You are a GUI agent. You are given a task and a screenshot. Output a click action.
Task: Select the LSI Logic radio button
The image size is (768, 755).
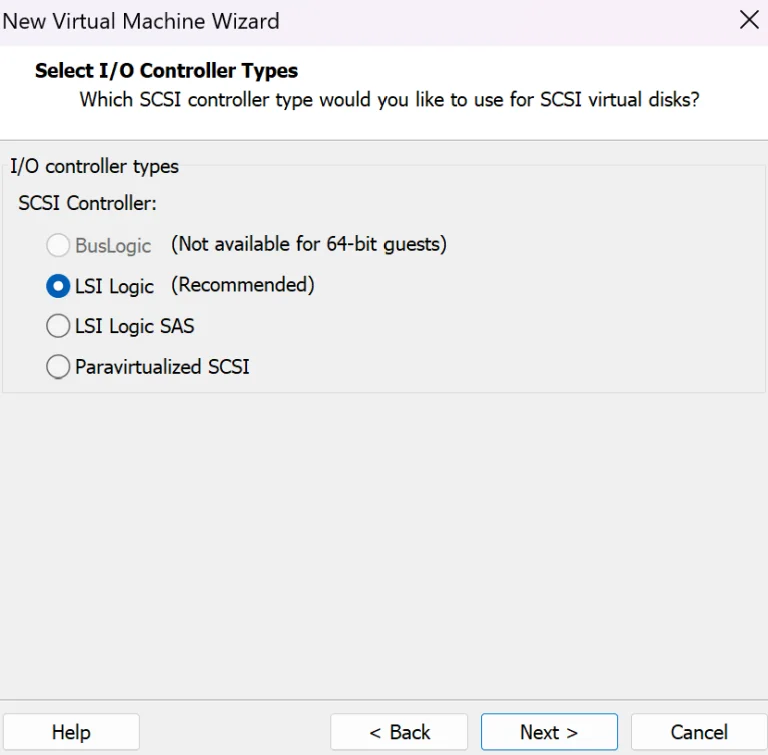(58, 286)
